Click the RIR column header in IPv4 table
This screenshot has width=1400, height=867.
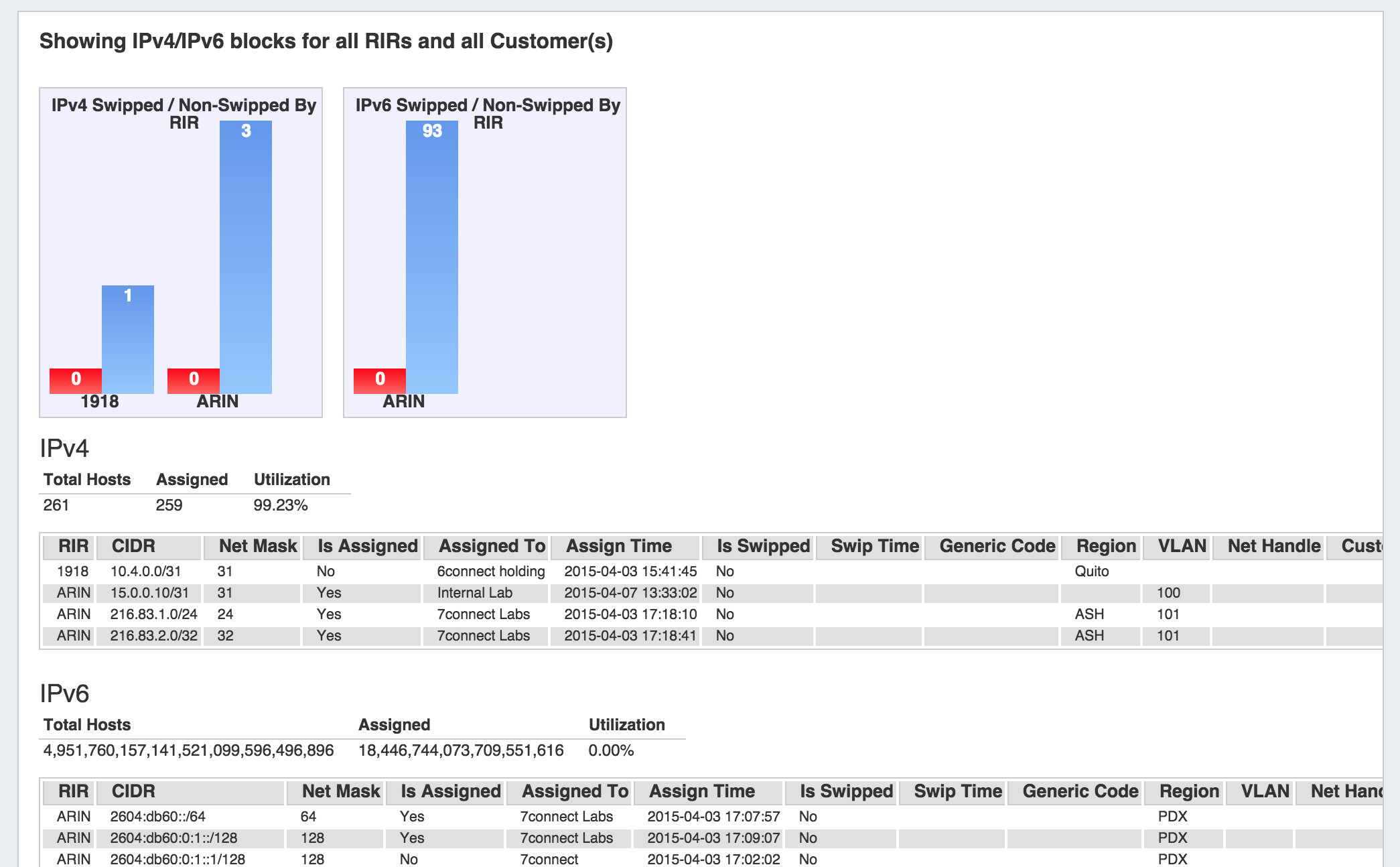click(x=73, y=546)
